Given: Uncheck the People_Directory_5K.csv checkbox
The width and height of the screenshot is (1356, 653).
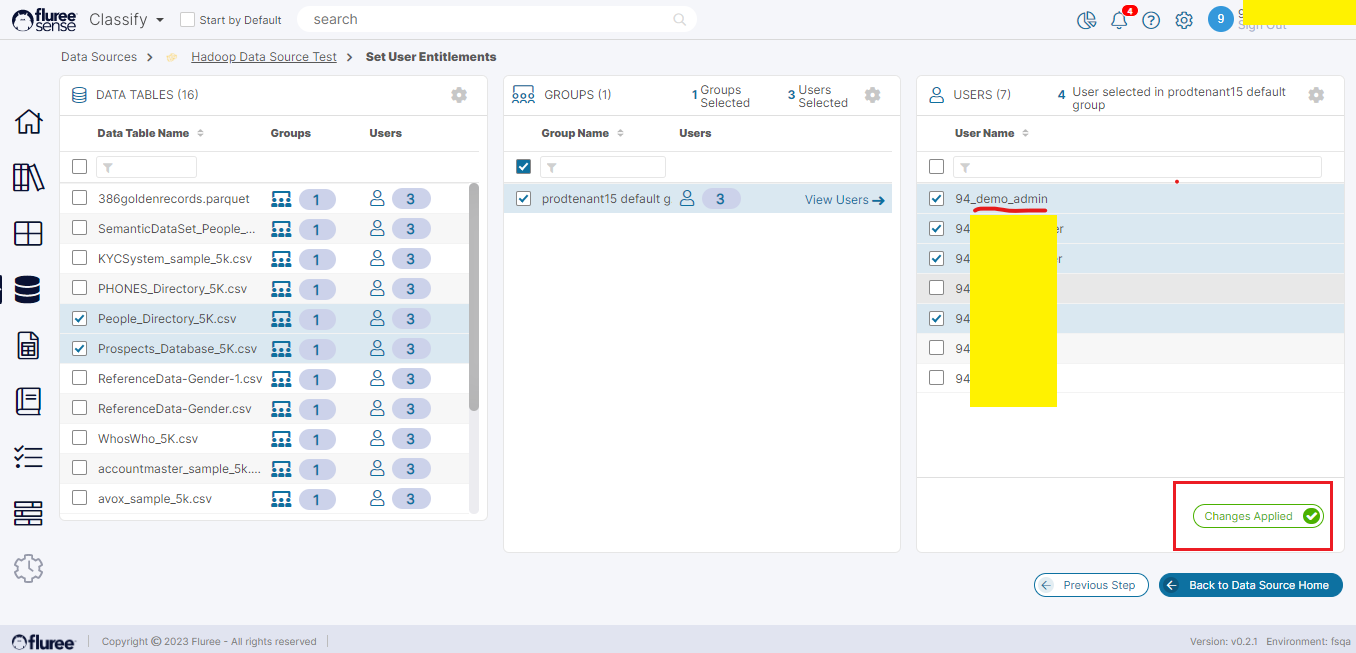Looking at the screenshot, I should tap(80, 318).
